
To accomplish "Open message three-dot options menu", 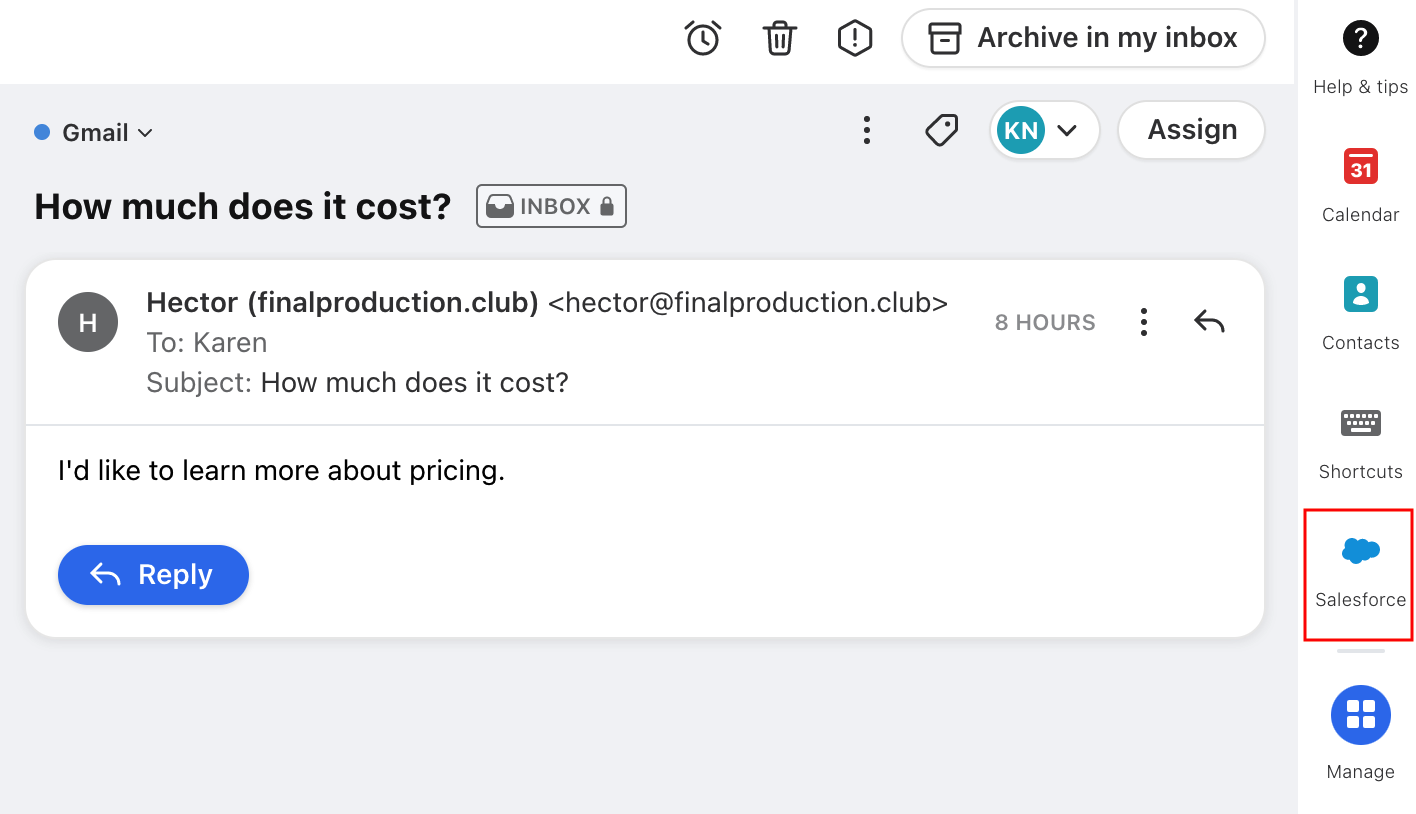I will tap(1143, 322).
